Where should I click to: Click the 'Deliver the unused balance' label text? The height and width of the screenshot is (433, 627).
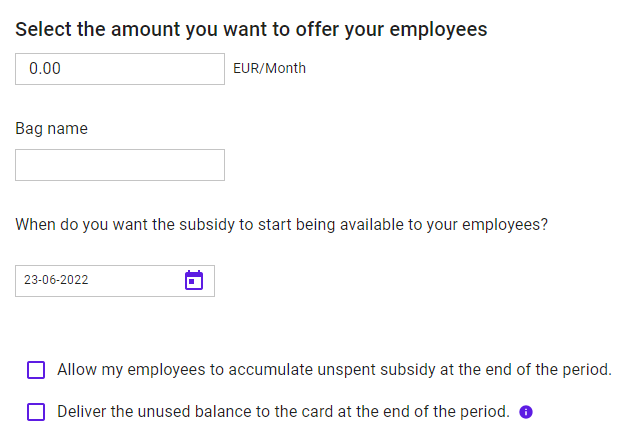point(284,412)
